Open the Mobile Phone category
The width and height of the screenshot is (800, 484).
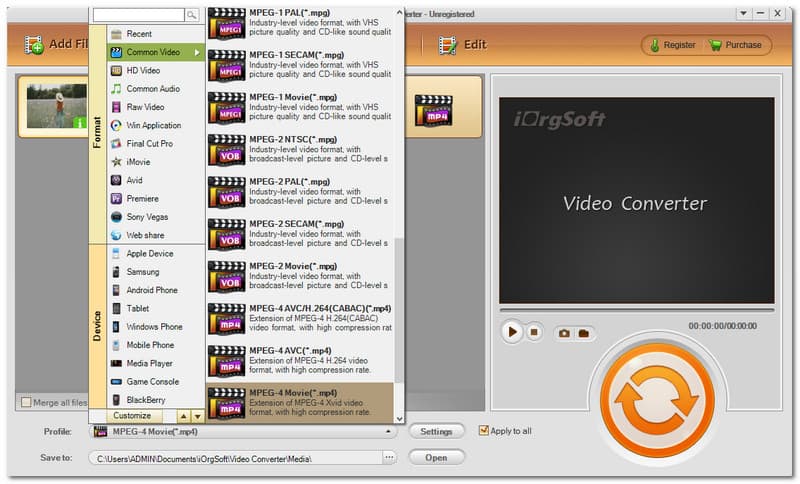point(156,345)
